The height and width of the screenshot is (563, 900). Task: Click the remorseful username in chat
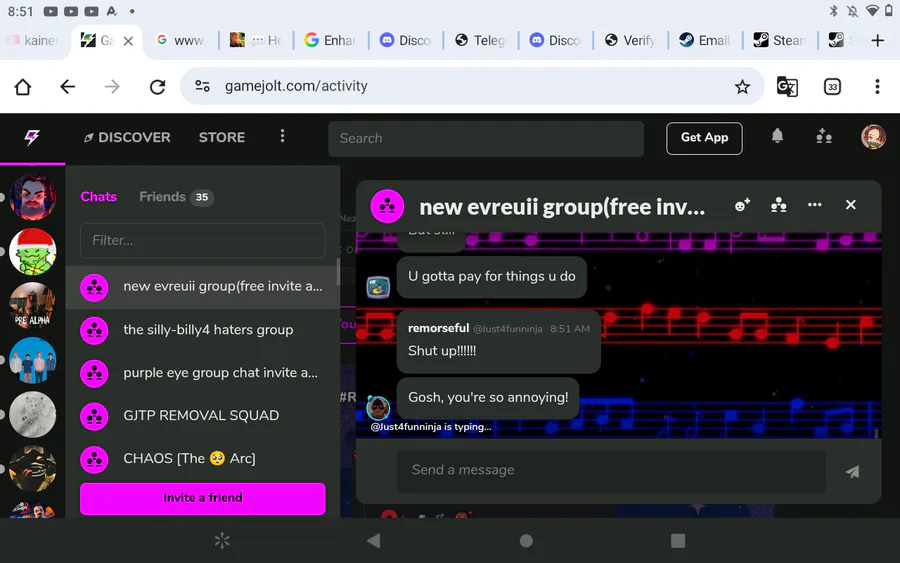tap(439, 328)
